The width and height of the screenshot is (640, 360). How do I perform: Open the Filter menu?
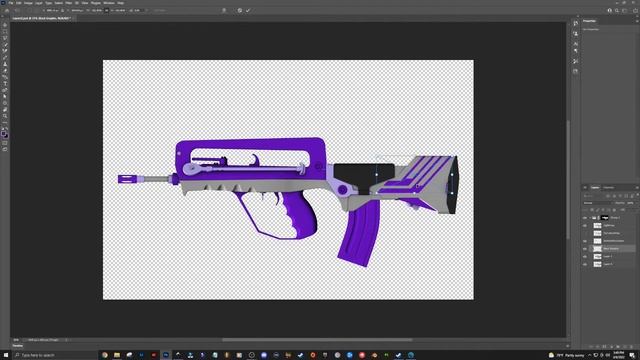pos(69,3)
